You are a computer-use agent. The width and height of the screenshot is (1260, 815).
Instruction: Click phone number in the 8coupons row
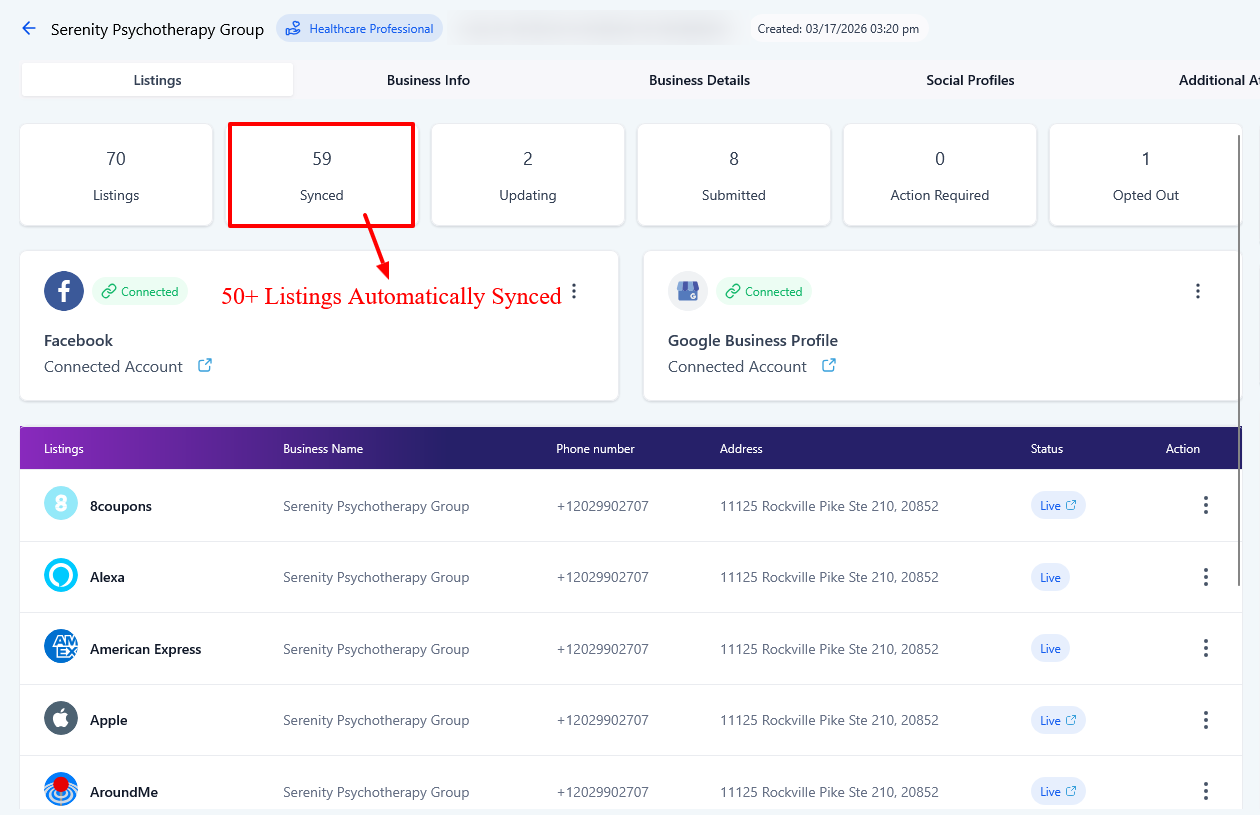click(x=603, y=506)
